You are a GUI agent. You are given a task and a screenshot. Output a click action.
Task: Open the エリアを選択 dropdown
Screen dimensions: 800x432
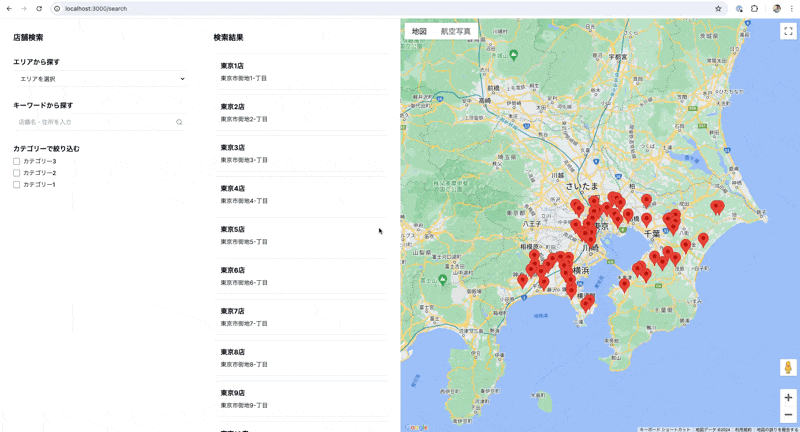coord(101,79)
